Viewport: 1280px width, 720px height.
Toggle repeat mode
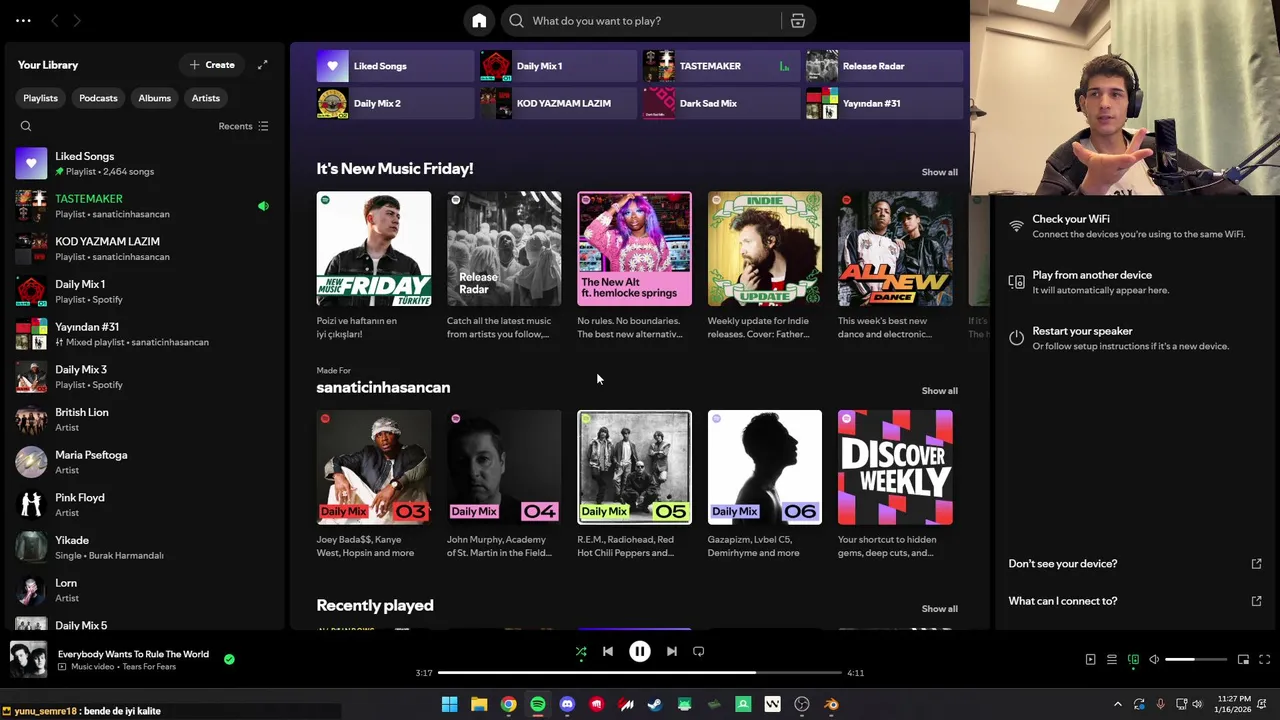699,652
